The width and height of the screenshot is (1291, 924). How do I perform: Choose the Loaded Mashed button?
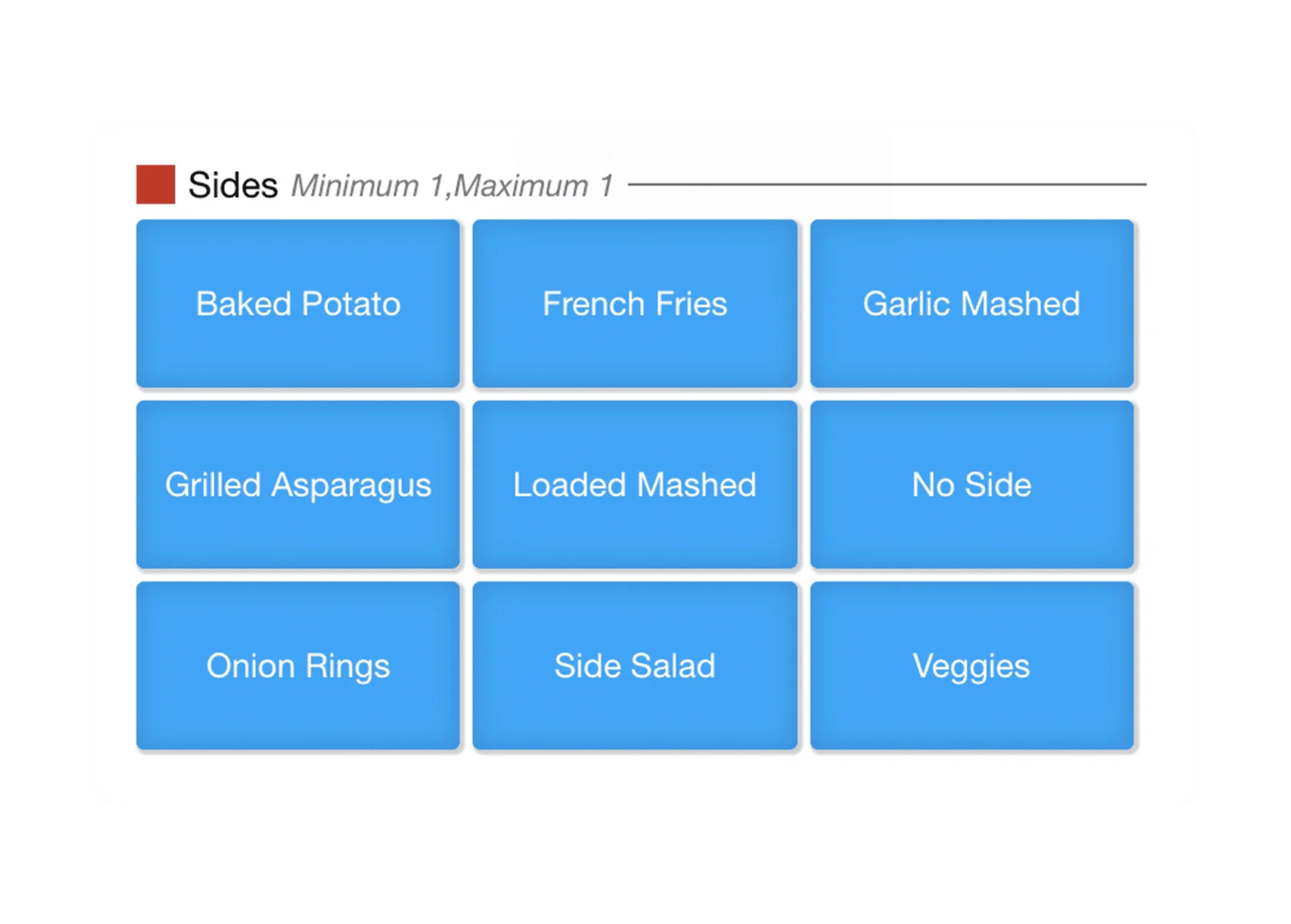635,484
